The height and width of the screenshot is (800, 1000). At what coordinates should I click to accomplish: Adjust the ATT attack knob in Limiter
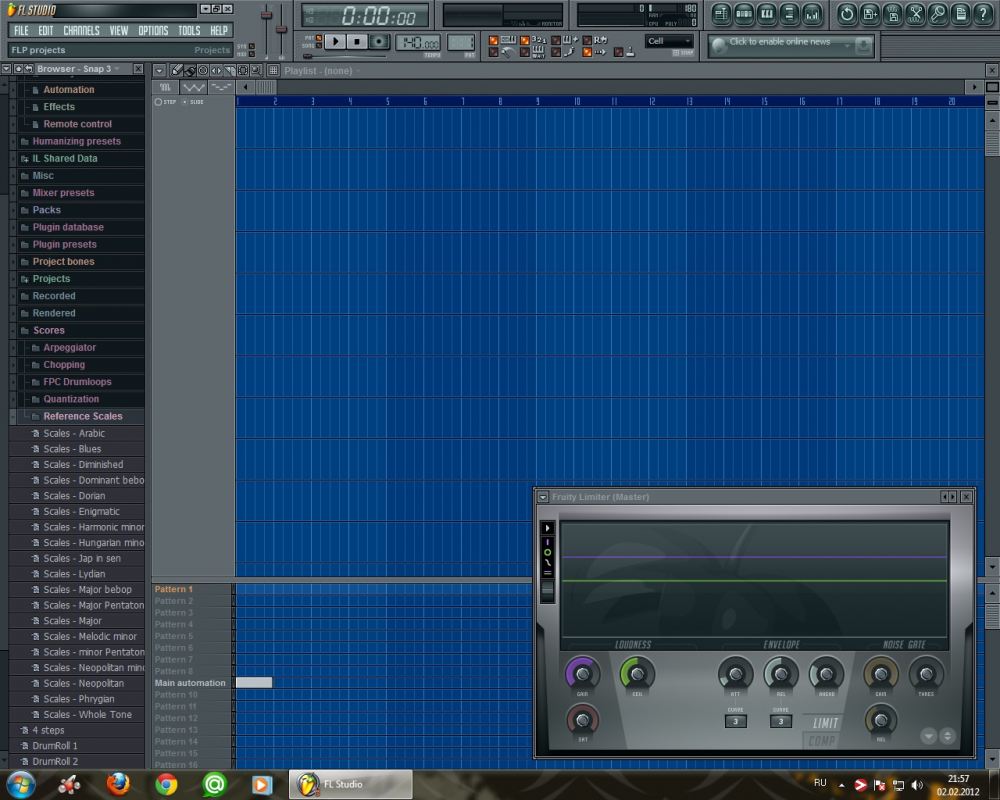[x=735, y=674]
